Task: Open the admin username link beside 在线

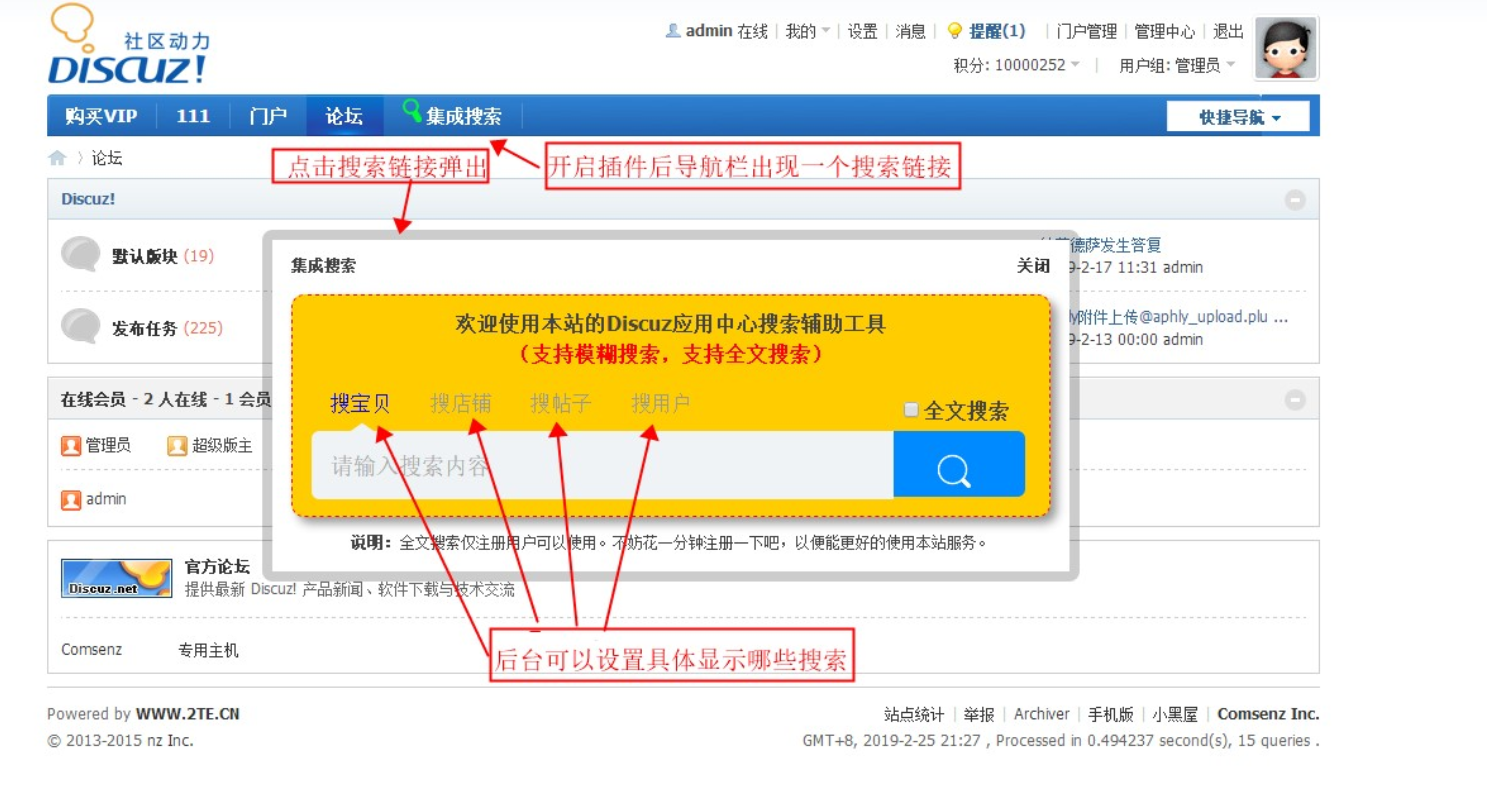Action: tap(709, 31)
